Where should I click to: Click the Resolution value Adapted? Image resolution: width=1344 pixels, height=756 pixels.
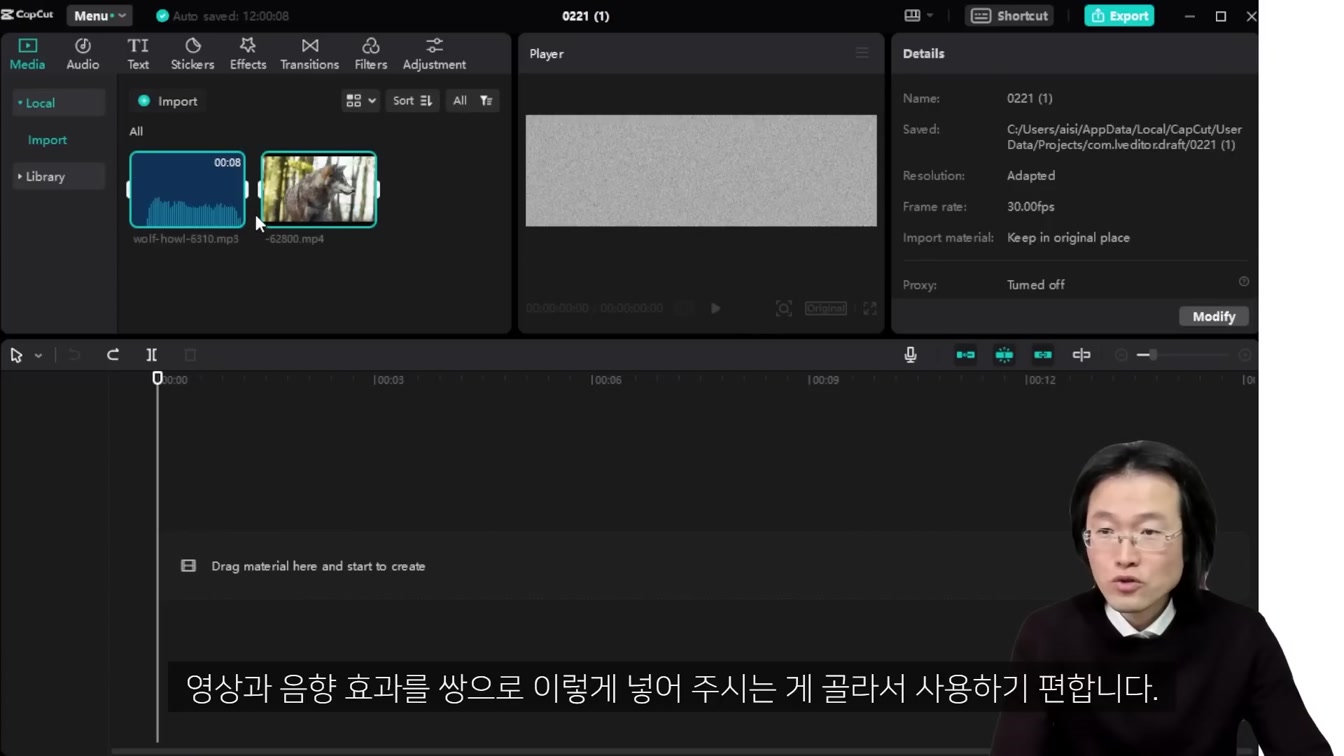click(1031, 176)
